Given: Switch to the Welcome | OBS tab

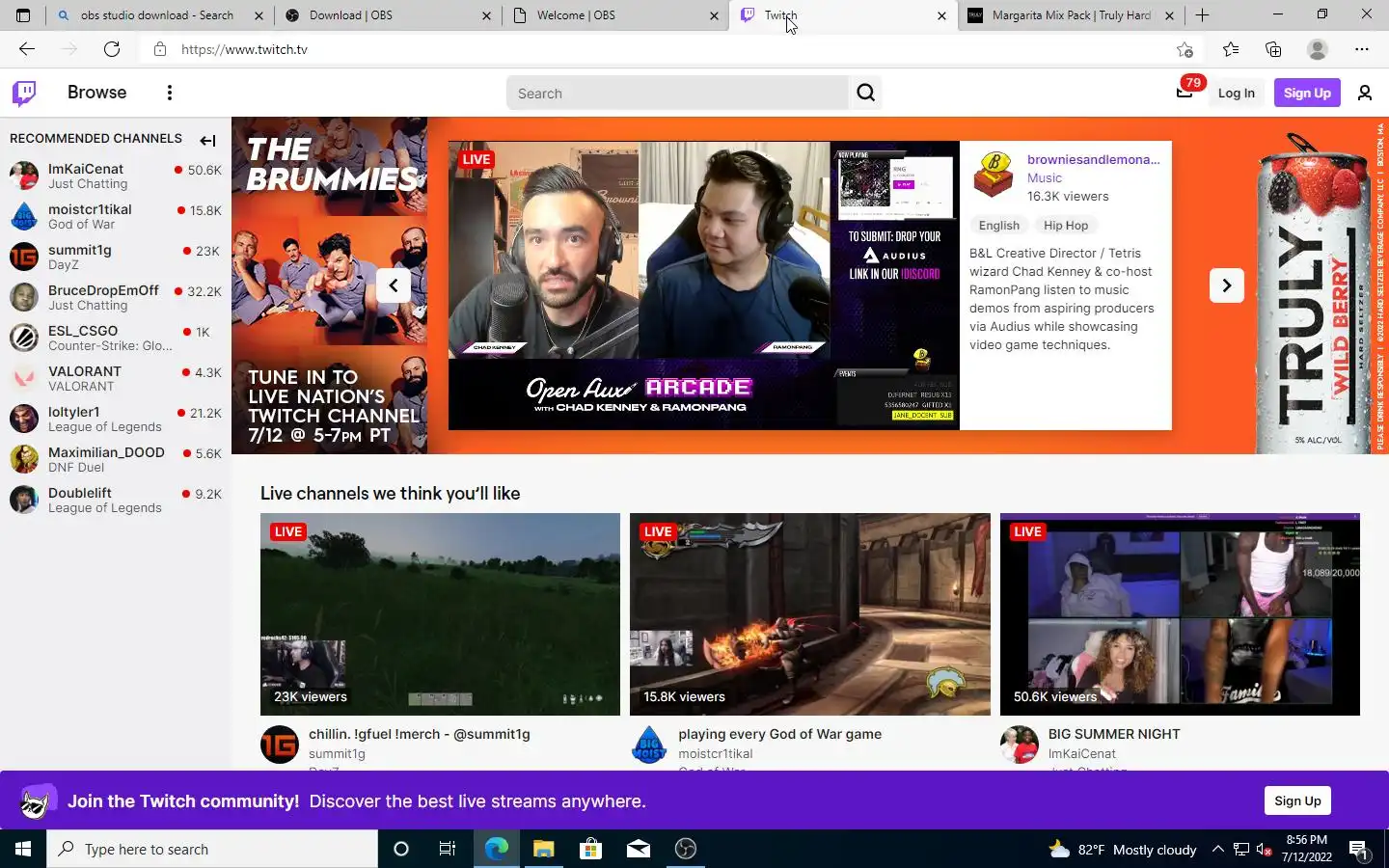Looking at the screenshot, I should (614, 15).
